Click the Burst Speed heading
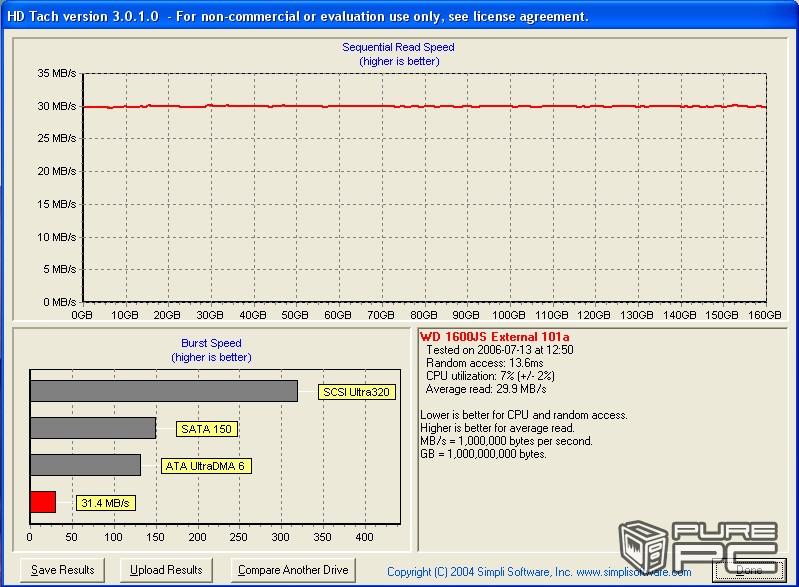 (x=211, y=343)
